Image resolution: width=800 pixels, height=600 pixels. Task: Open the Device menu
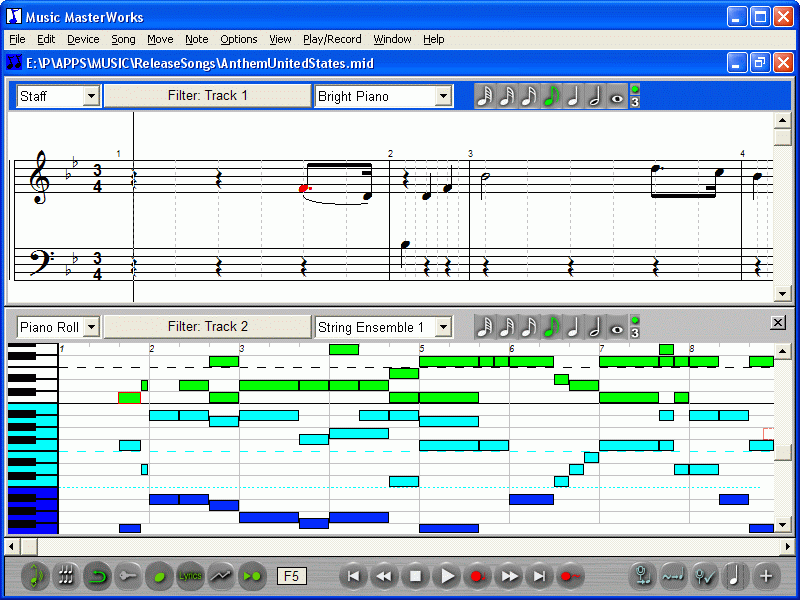coord(83,39)
